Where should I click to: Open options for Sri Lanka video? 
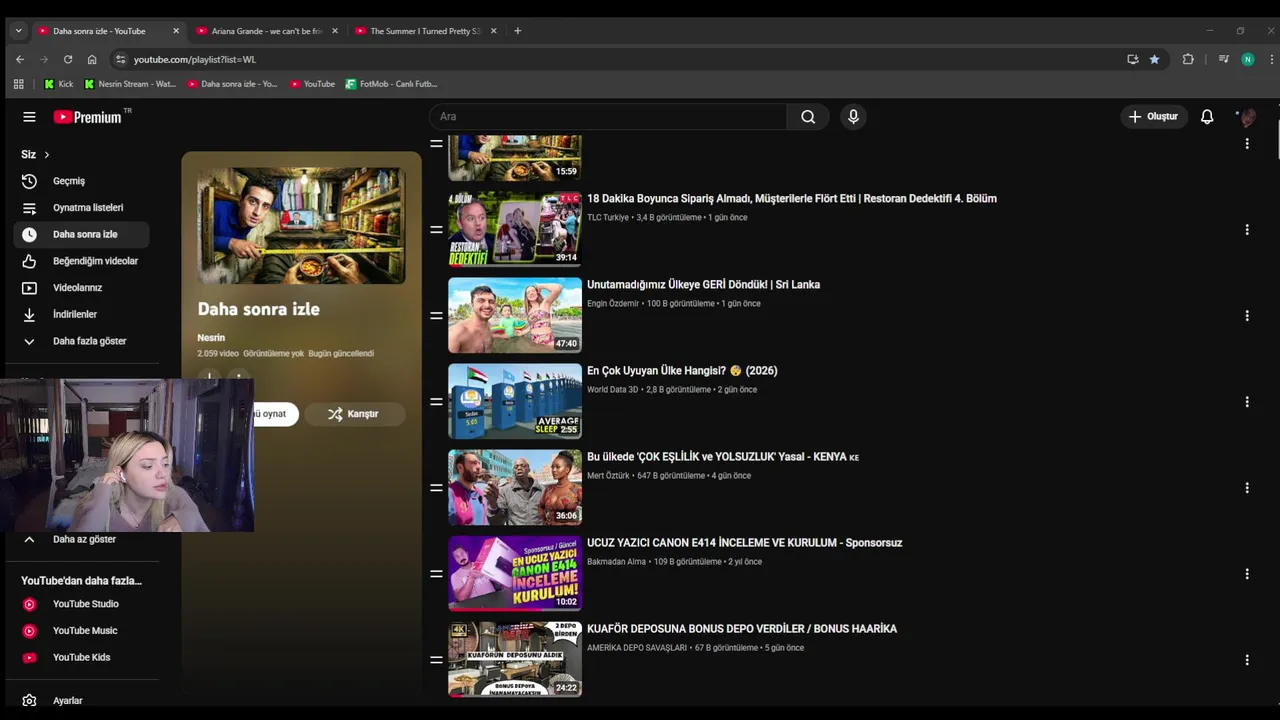click(1246, 316)
